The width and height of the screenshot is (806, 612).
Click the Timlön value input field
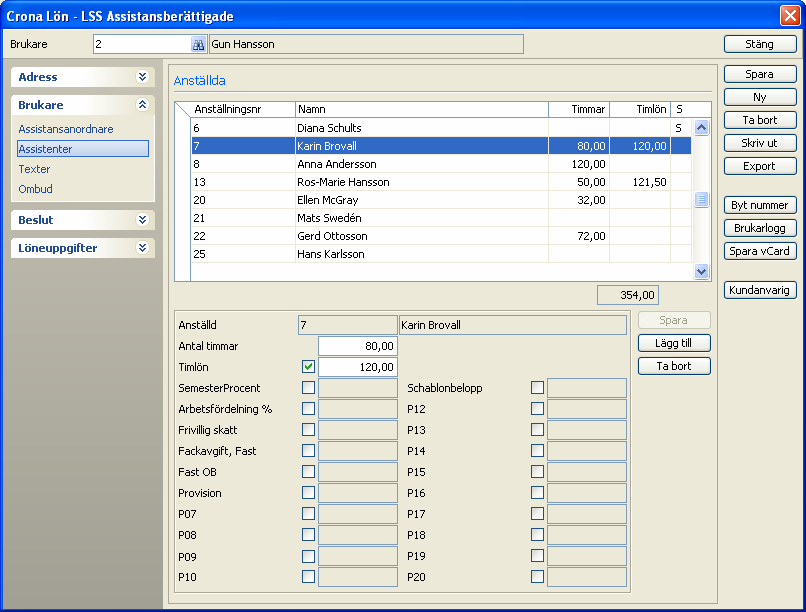[x=358, y=367]
